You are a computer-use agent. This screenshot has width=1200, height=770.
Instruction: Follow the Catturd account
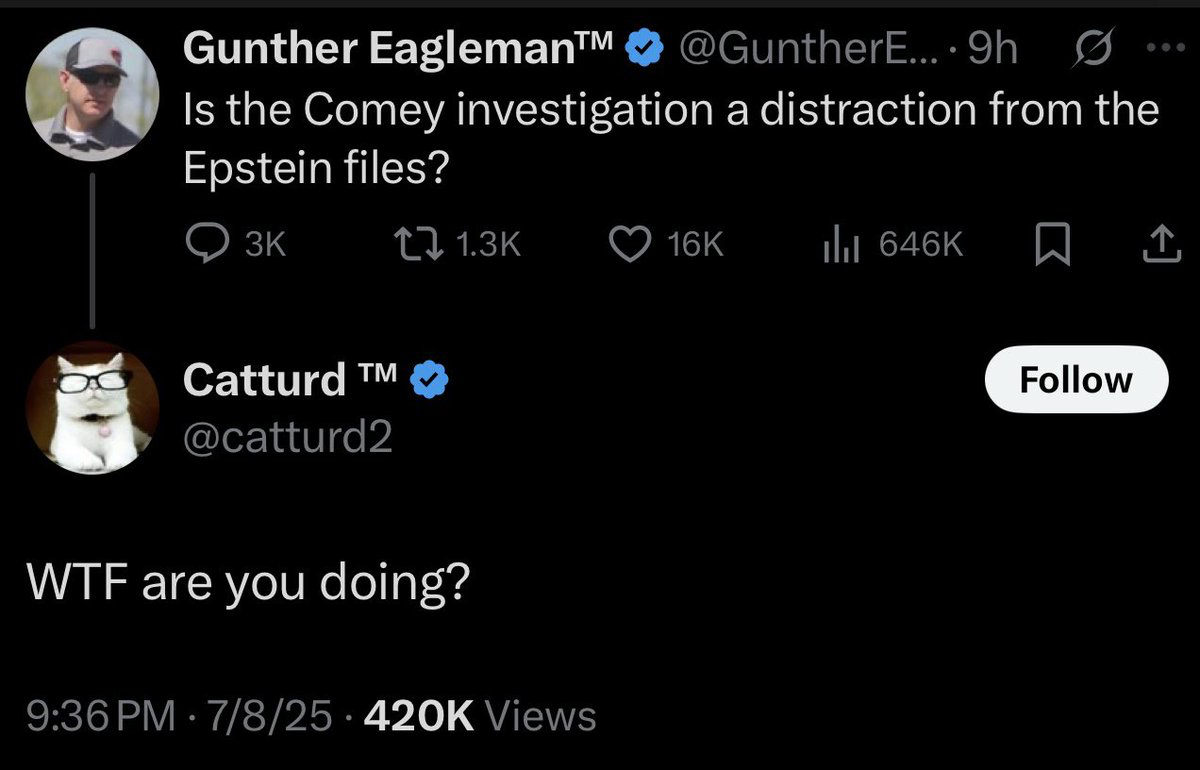coord(1076,380)
